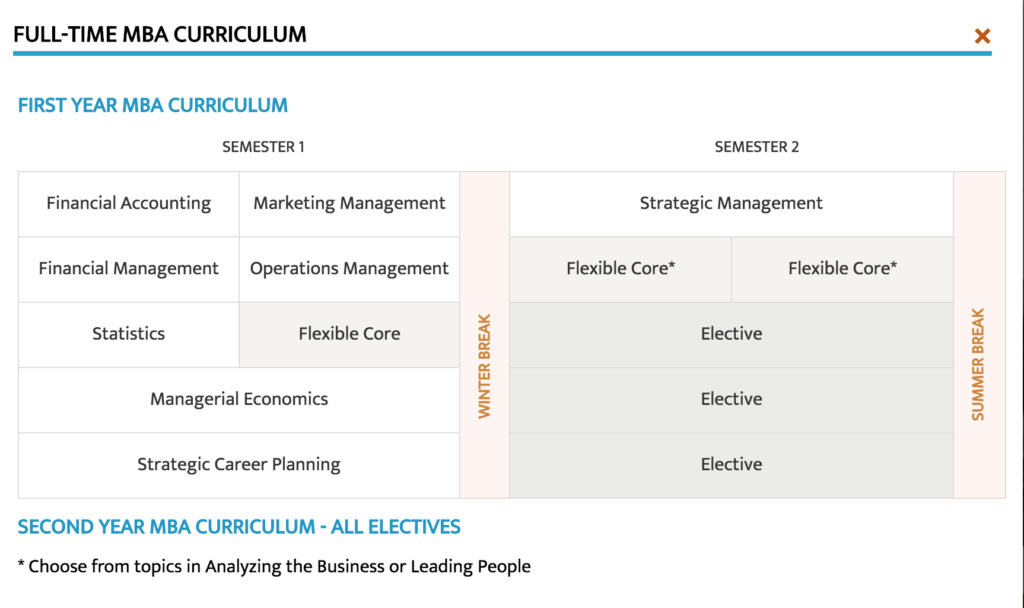This screenshot has height=608, width=1024.
Task: Click the First Year MBA Curriculum heading
Action: [153, 105]
